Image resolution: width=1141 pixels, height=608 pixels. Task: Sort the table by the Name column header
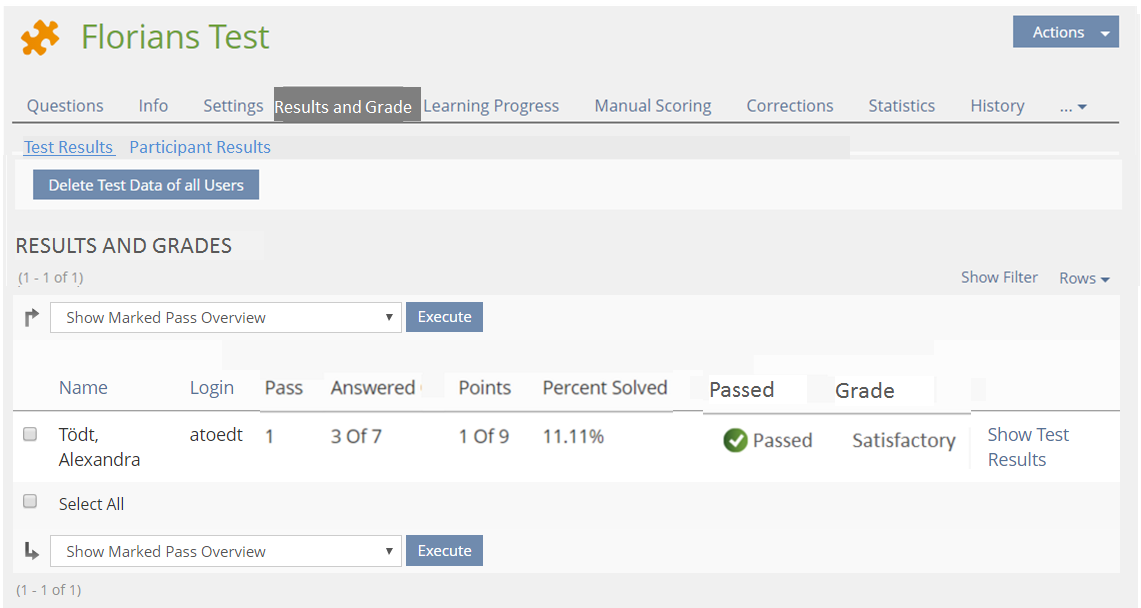tap(83, 388)
